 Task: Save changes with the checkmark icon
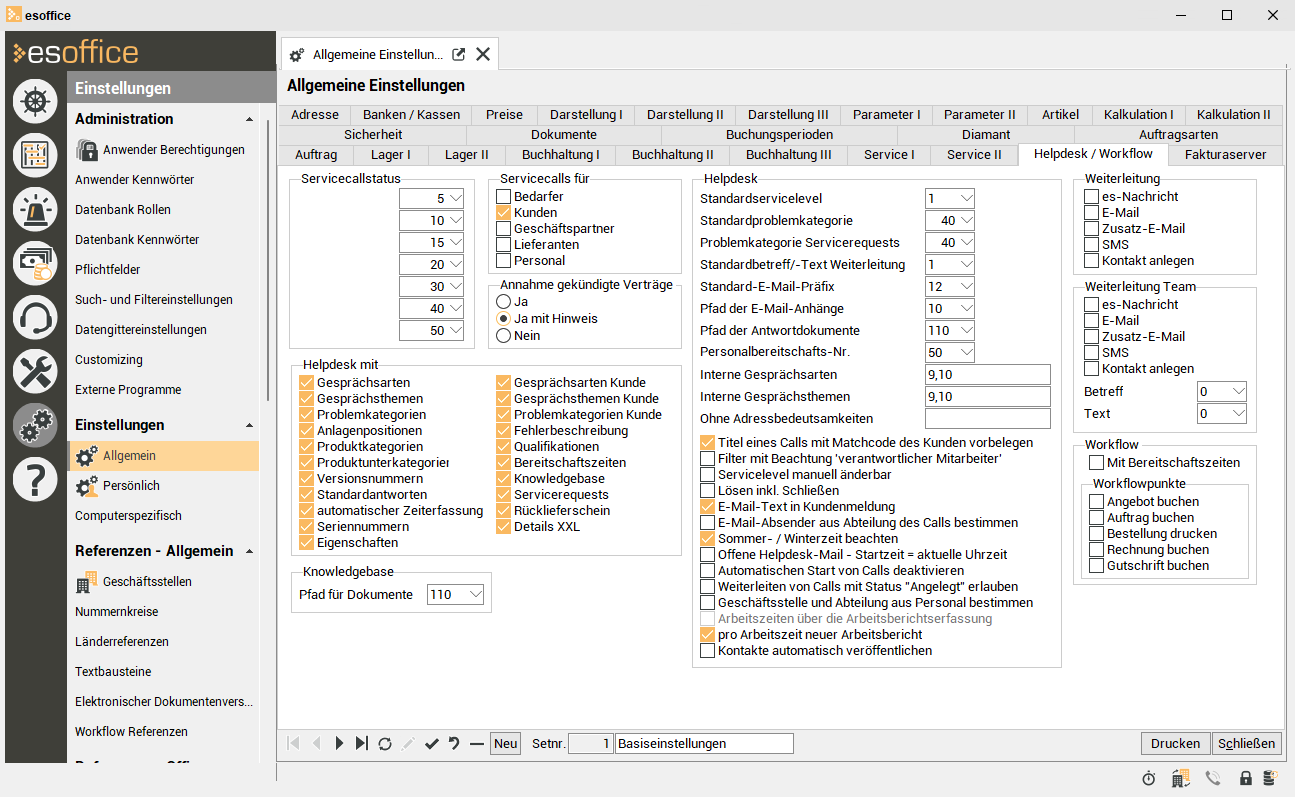click(432, 743)
